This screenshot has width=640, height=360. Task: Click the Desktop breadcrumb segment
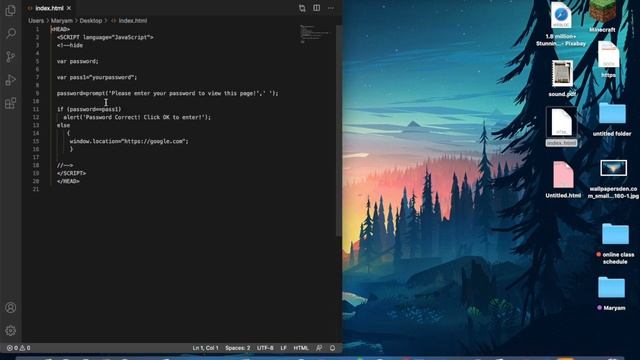91,20
